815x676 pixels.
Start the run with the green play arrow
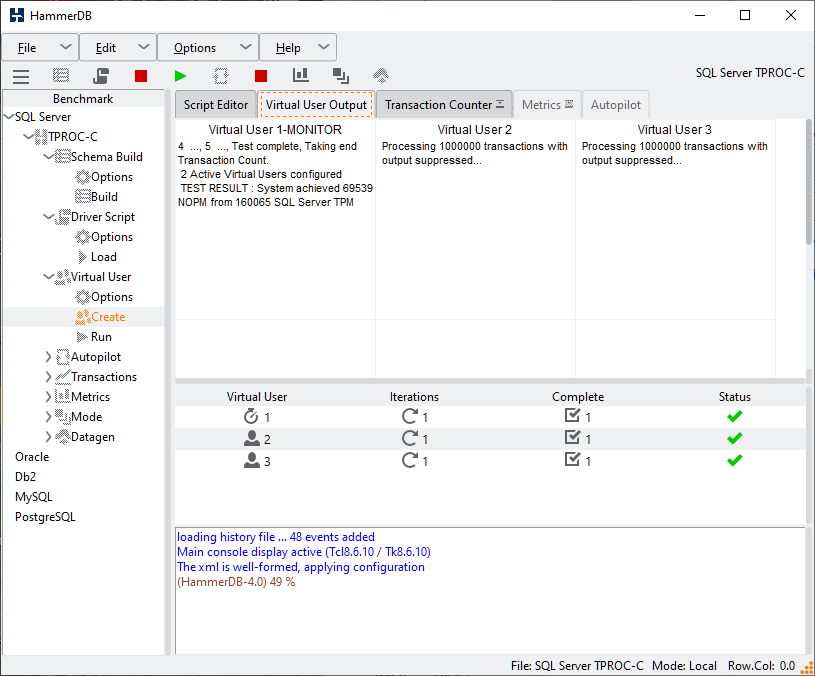tap(180, 76)
